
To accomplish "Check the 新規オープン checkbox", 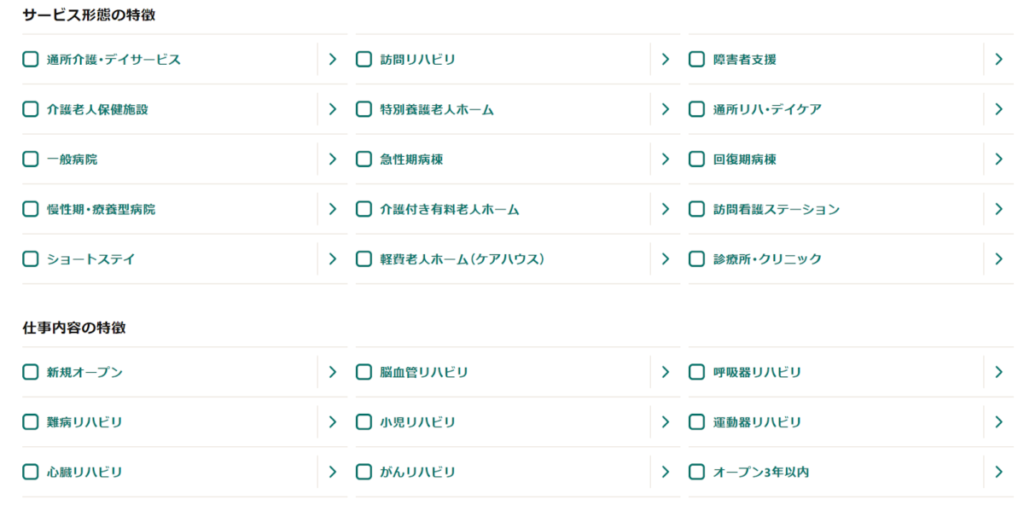I will click(31, 372).
